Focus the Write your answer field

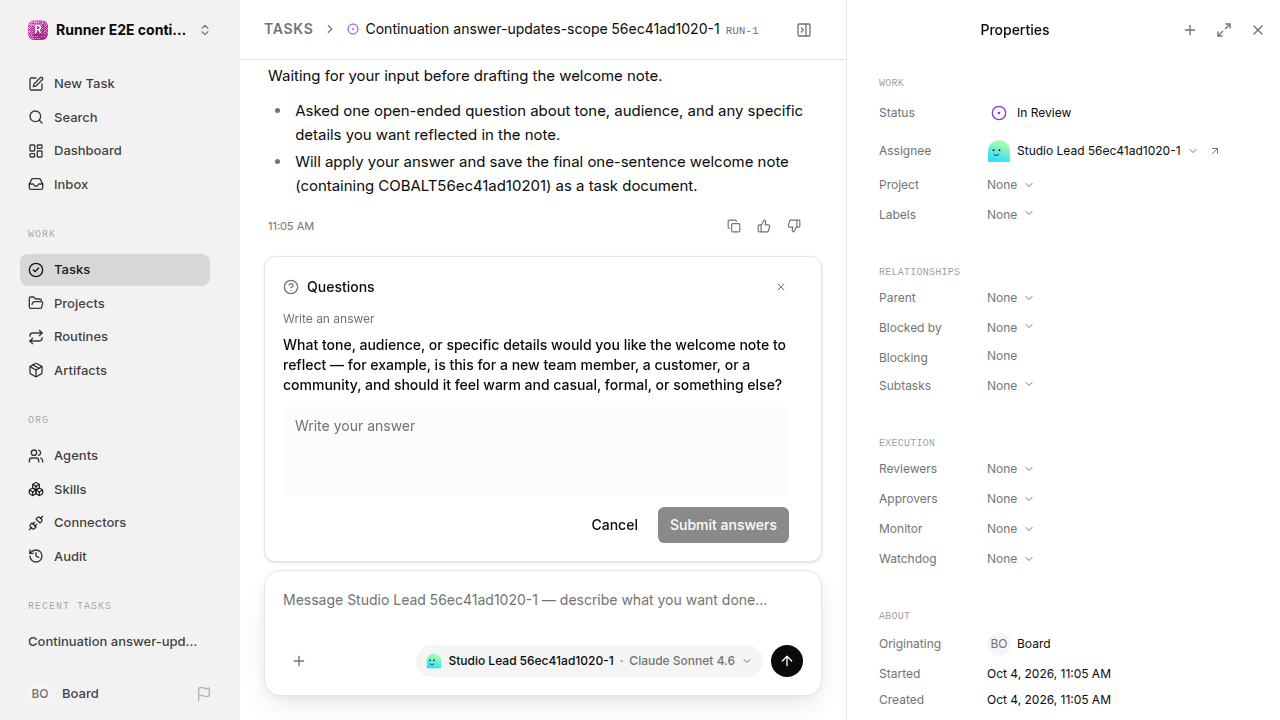click(x=536, y=450)
